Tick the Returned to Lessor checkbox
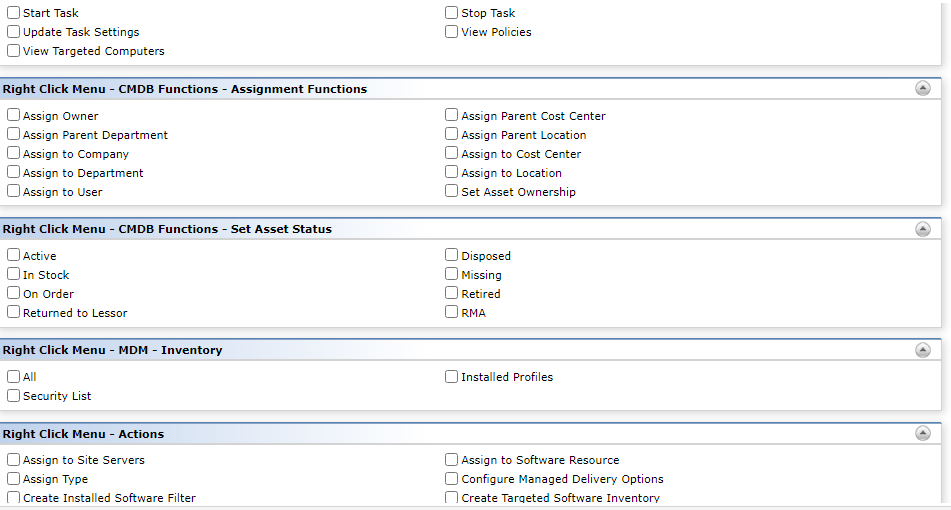The height and width of the screenshot is (510, 951). click(13, 312)
